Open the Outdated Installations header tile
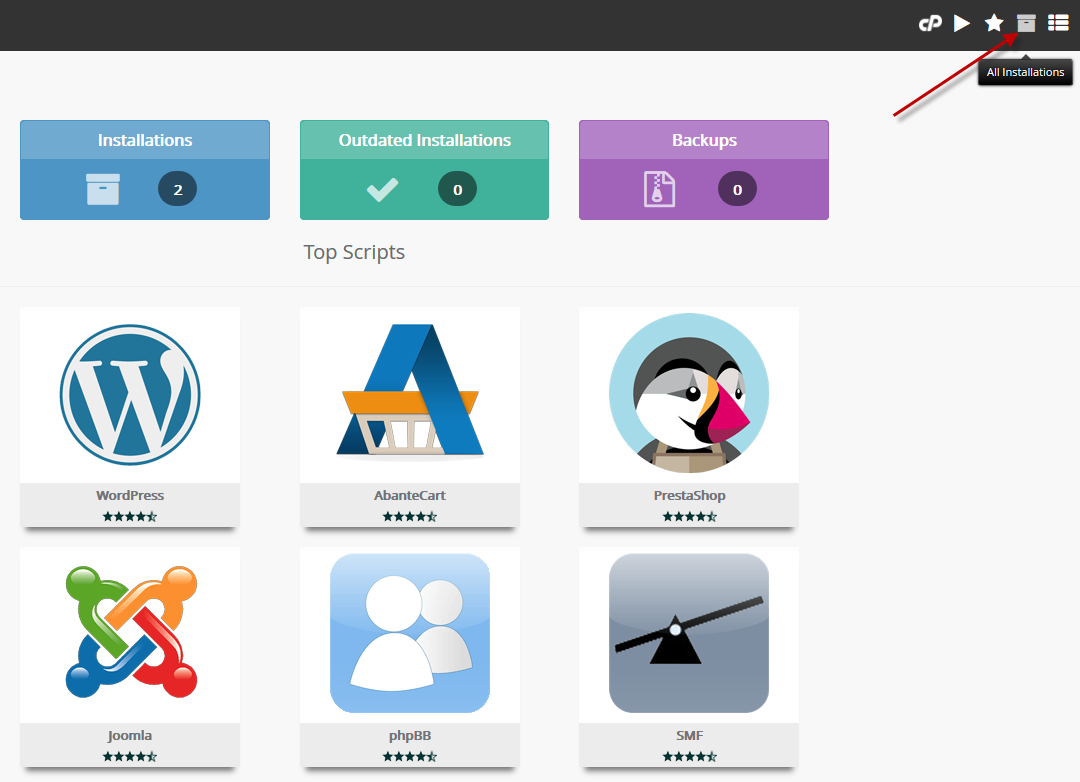 point(424,140)
